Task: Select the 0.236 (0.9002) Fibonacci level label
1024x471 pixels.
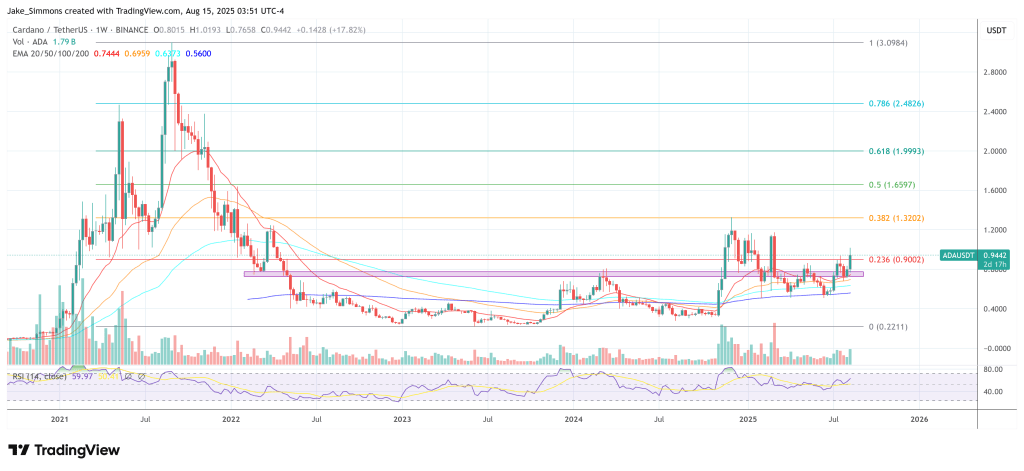Action: (x=895, y=260)
